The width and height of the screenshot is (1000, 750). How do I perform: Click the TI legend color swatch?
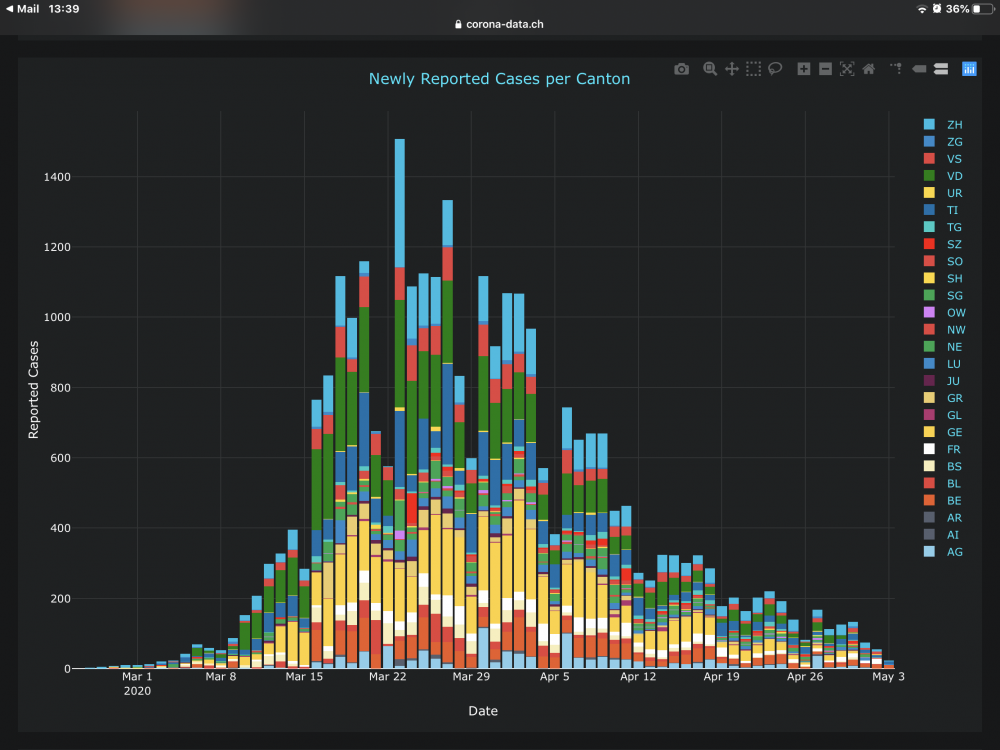(x=929, y=209)
